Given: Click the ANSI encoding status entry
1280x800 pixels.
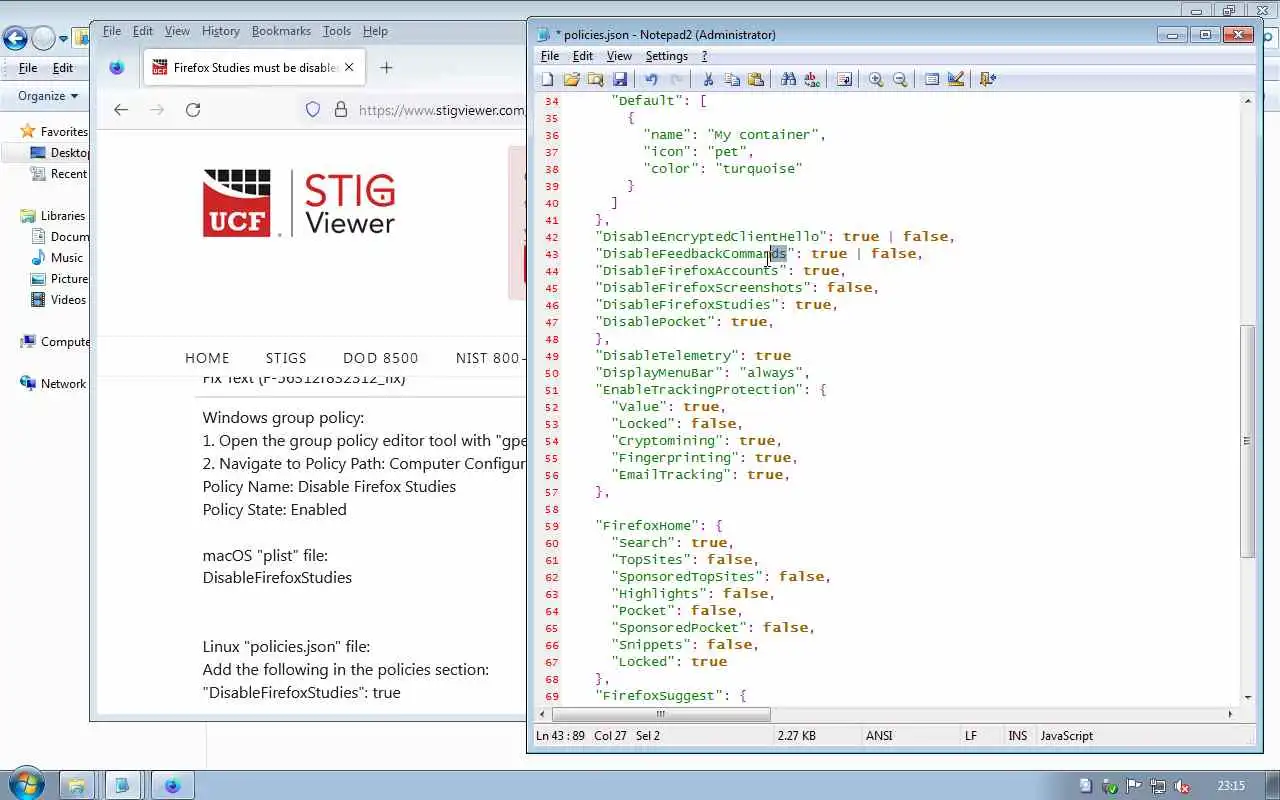Looking at the screenshot, I should click(879, 736).
